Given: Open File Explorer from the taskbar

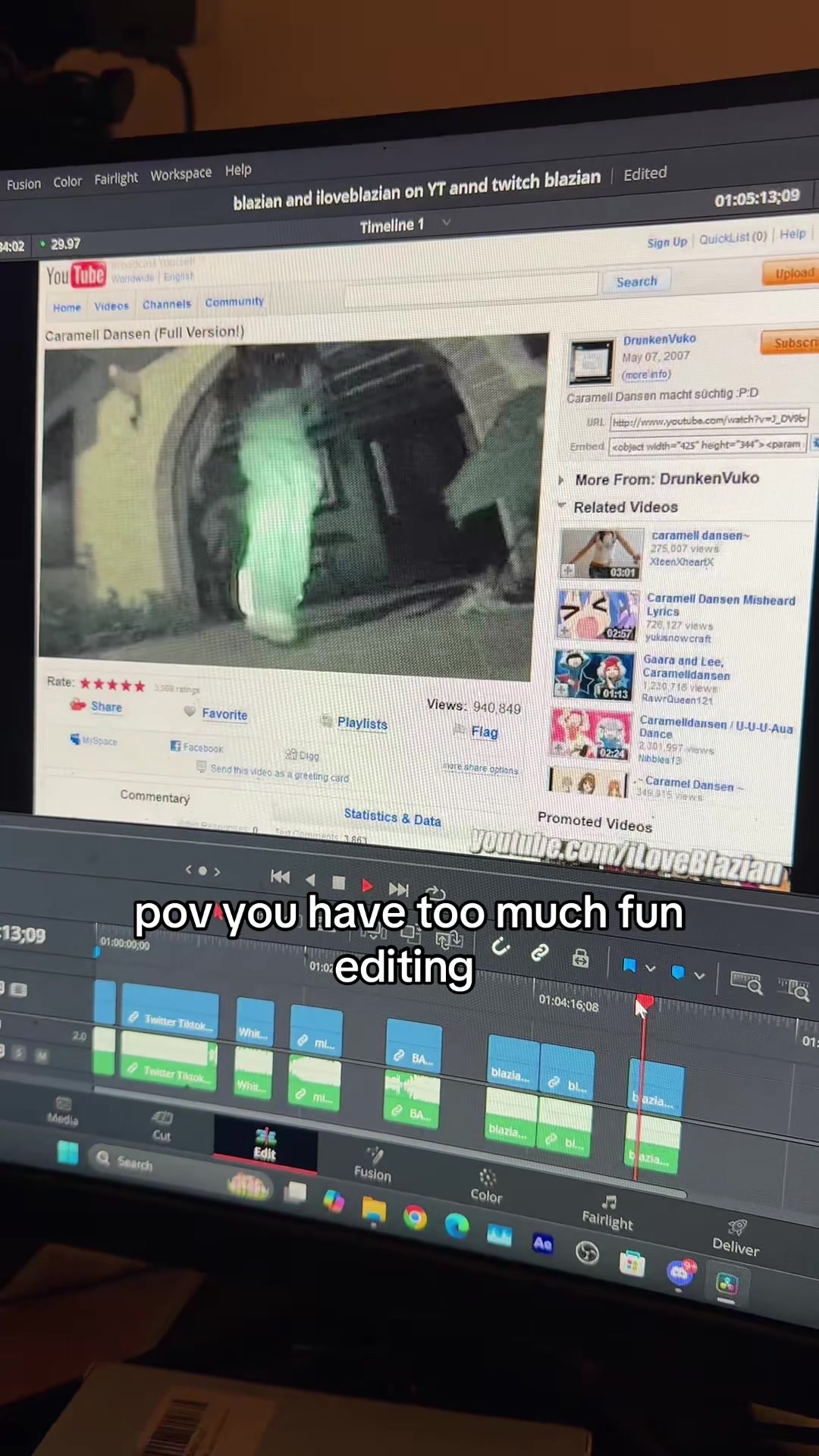Looking at the screenshot, I should tap(374, 1210).
